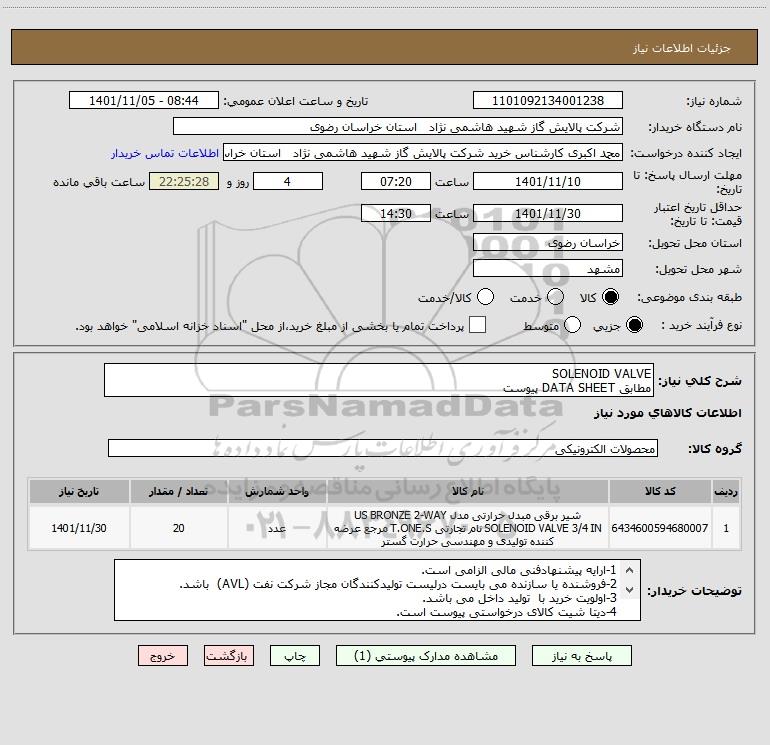
Task: Click the SOLENOID VALVE description text box
Action: (379, 381)
